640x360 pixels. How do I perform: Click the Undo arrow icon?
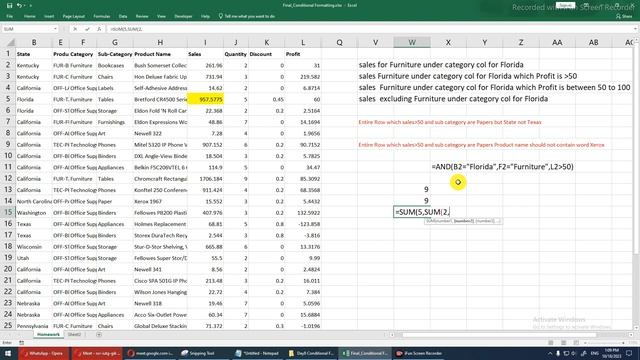tap(19, 5)
